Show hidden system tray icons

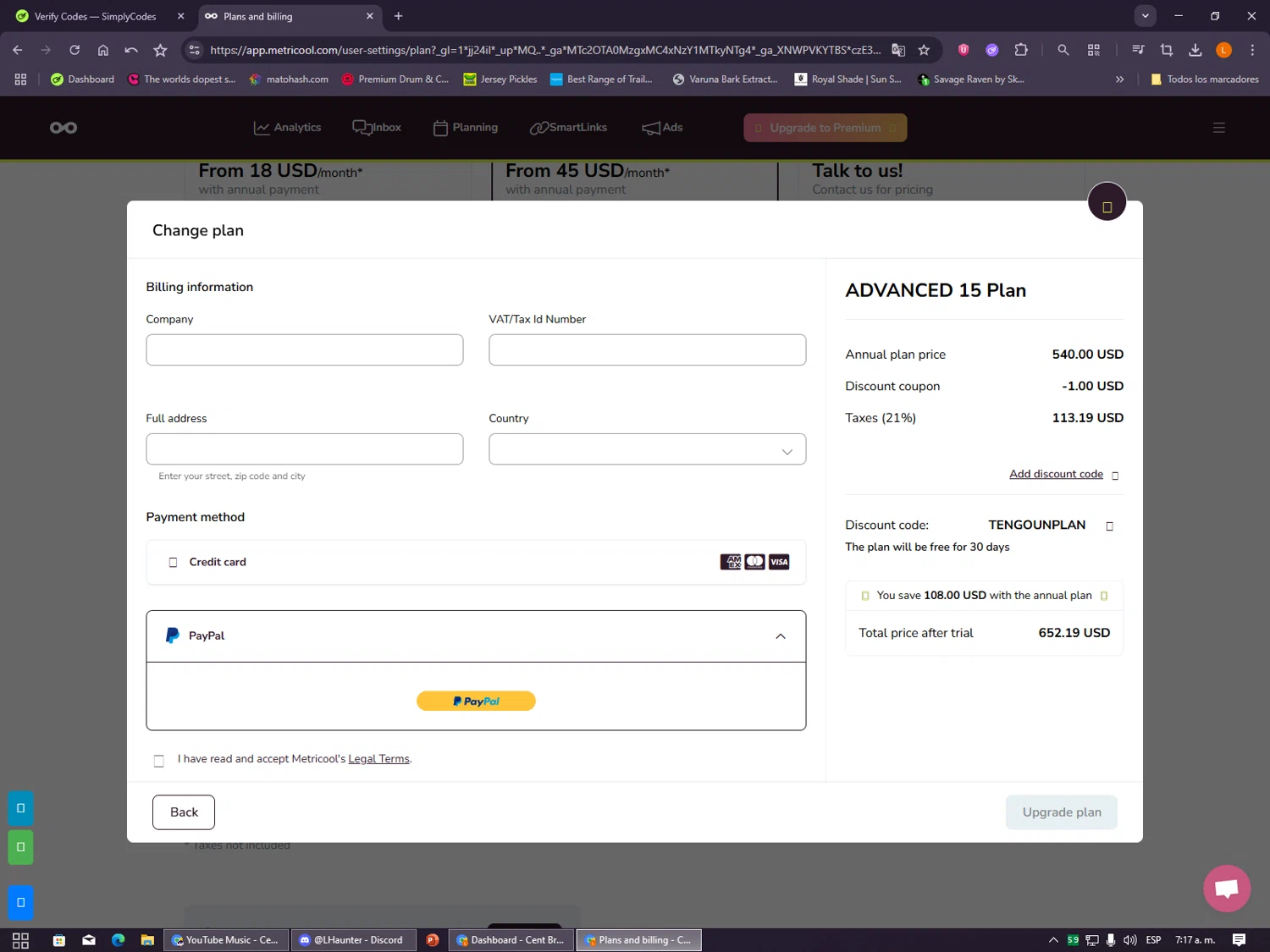coord(1053,940)
